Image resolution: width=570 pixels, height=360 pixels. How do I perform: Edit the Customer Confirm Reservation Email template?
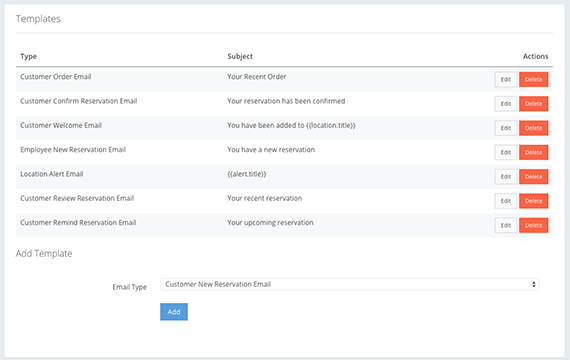pyautogui.click(x=506, y=104)
